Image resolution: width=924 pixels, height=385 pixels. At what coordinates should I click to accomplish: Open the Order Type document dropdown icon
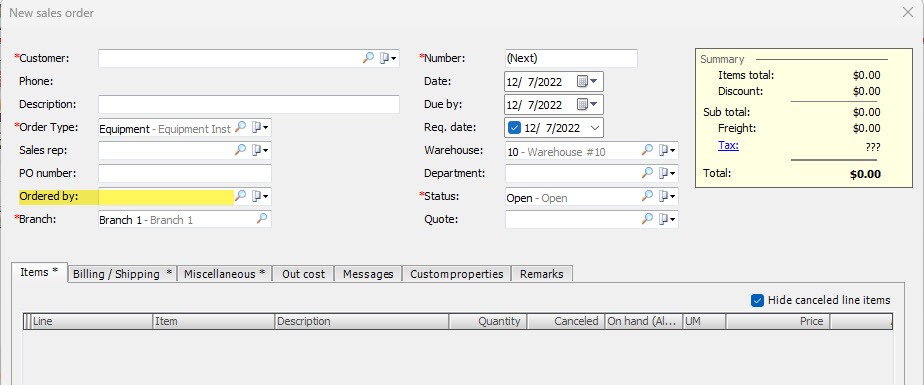(x=260, y=127)
